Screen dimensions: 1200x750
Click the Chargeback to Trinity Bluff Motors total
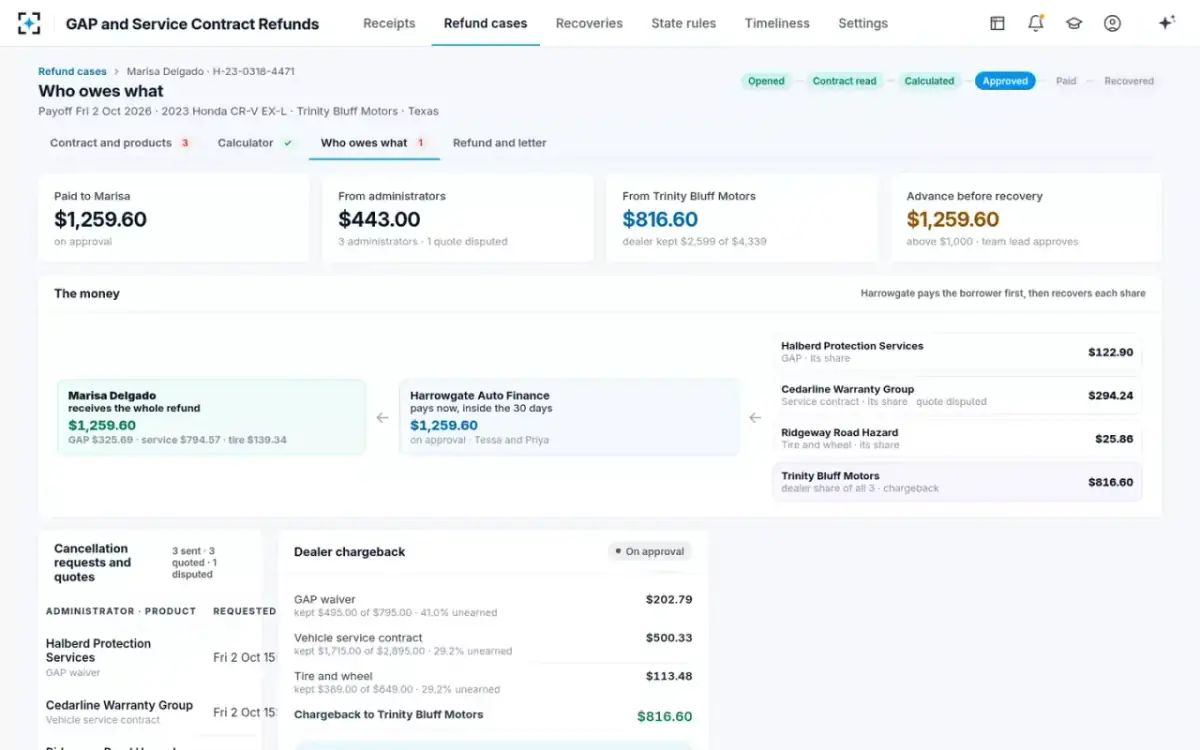(493, 716)
